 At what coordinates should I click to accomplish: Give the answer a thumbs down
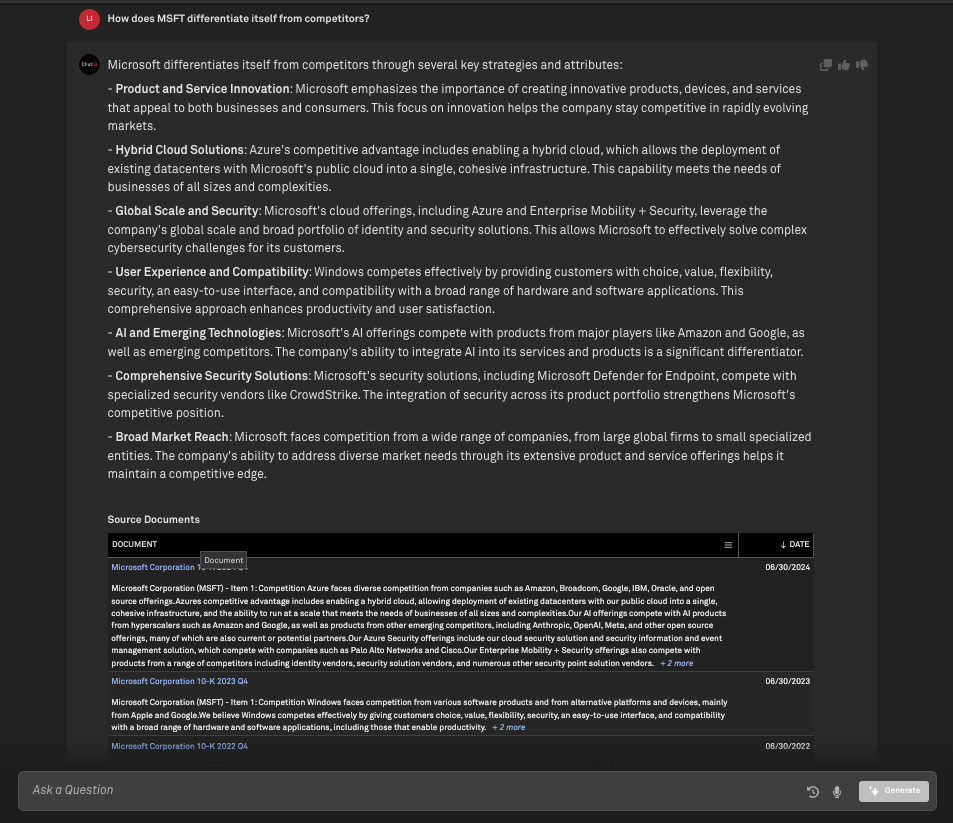click(862, 65)
